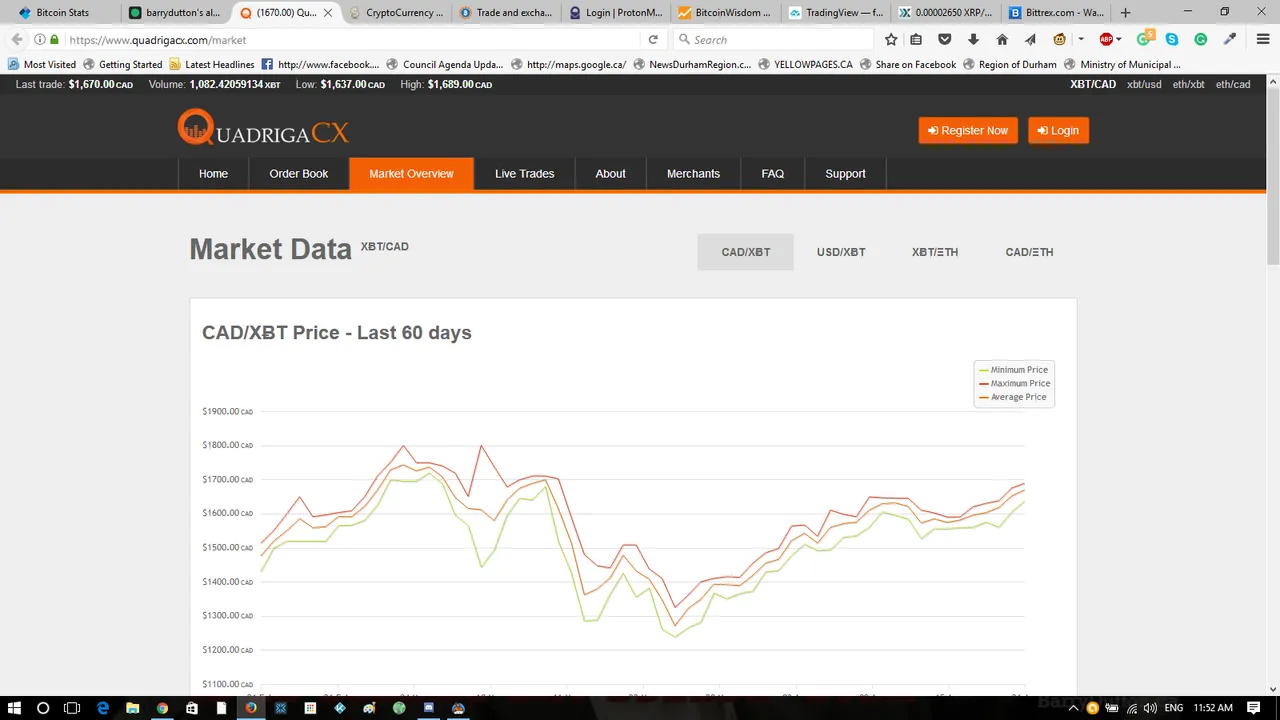
Task: Reload the current page
Action: 653,40
